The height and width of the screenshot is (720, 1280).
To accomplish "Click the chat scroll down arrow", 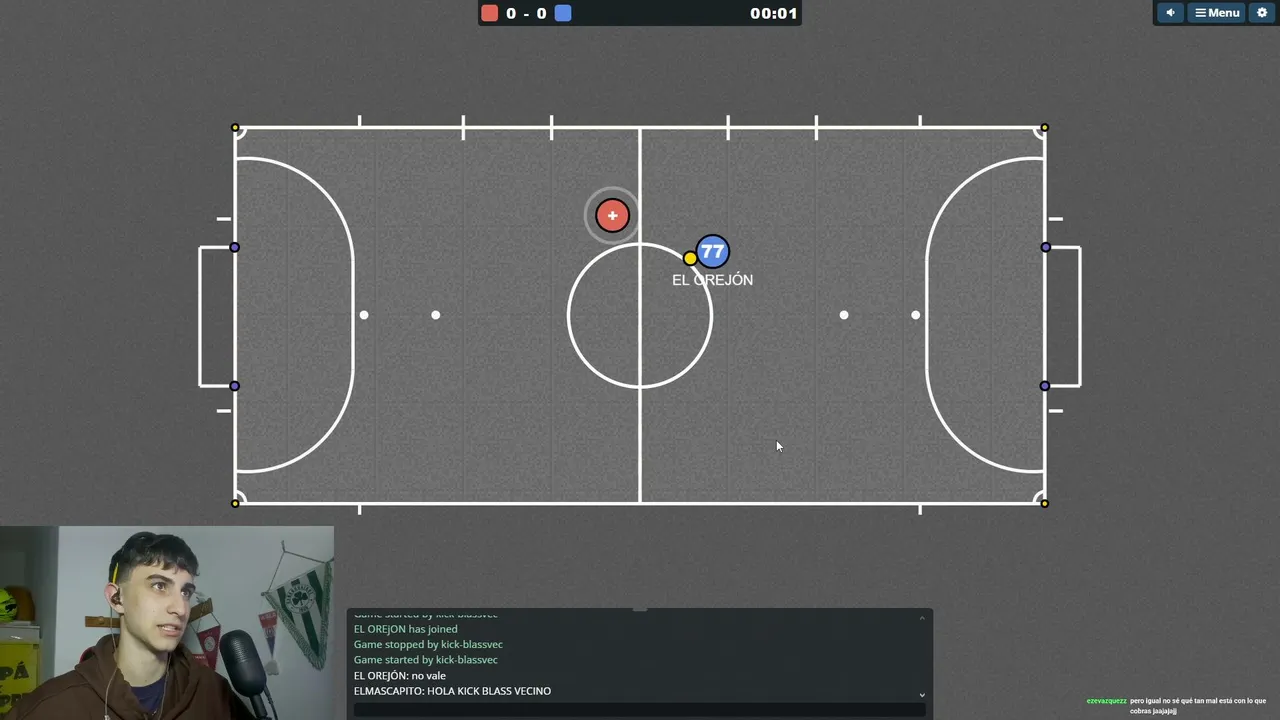I will [922, 695].
